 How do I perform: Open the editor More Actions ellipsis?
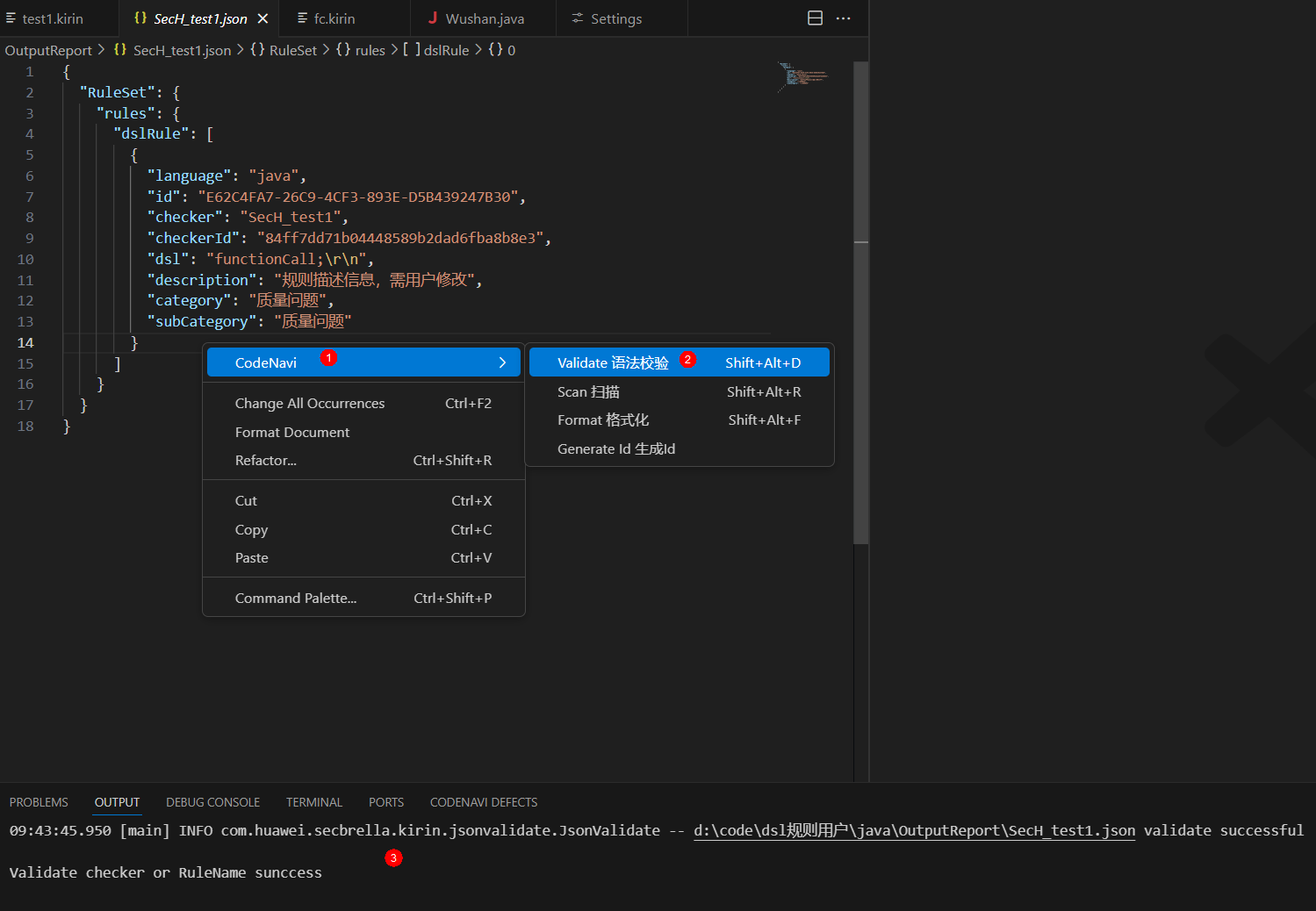(x=844, y=18)
